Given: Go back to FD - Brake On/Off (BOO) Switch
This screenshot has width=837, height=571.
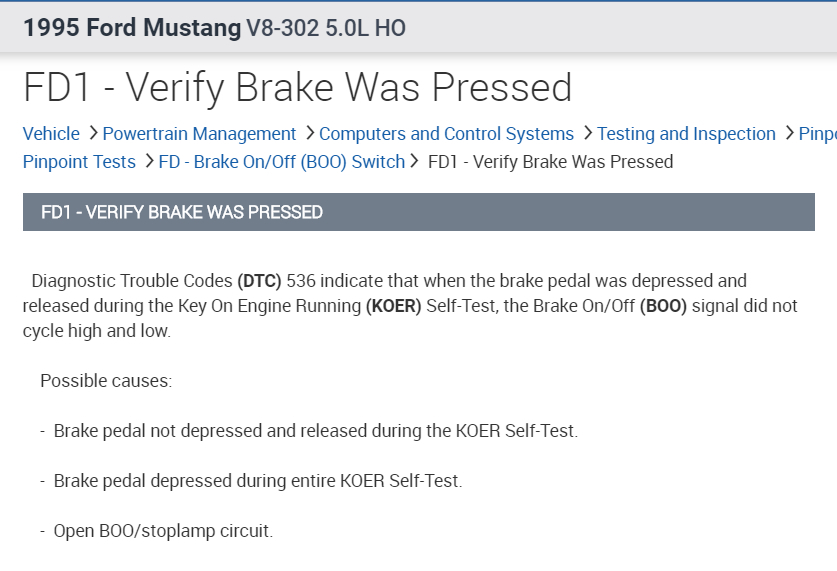Looking at the screenshot, I should click(281, 162).
